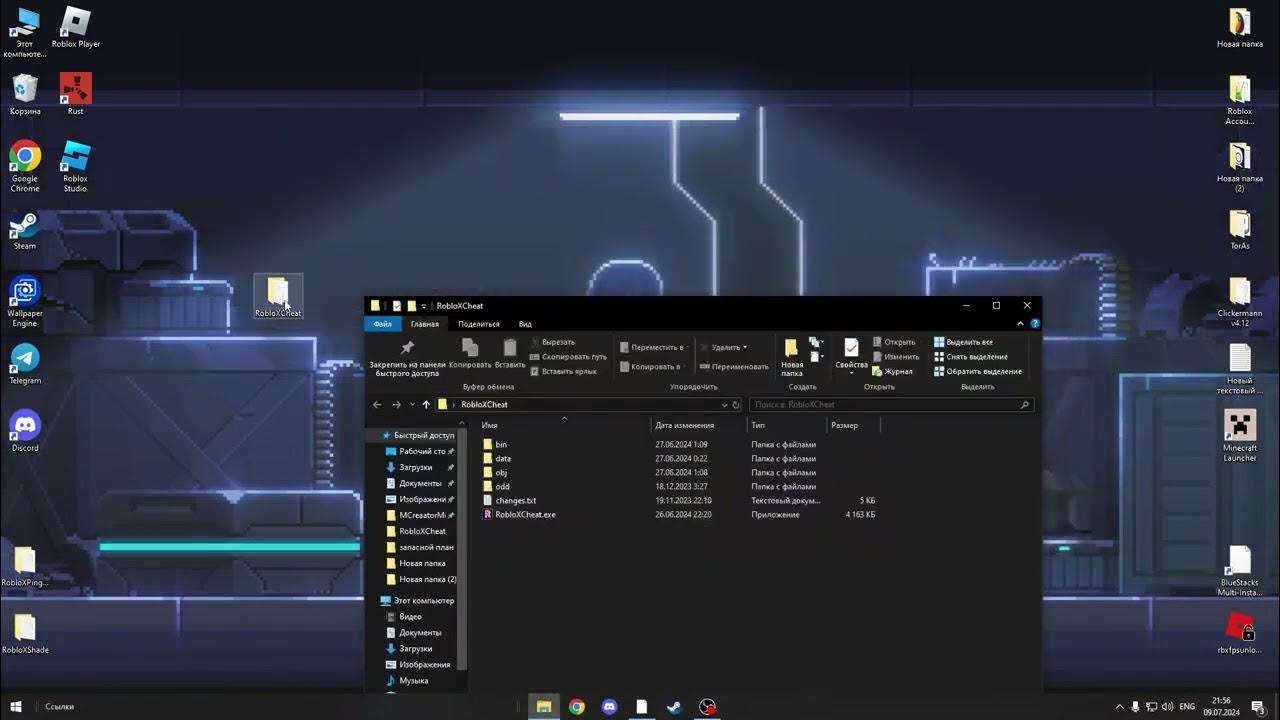Click the Вставить ribbon button
Screen dimensions: 1280x720
[510, 354]
